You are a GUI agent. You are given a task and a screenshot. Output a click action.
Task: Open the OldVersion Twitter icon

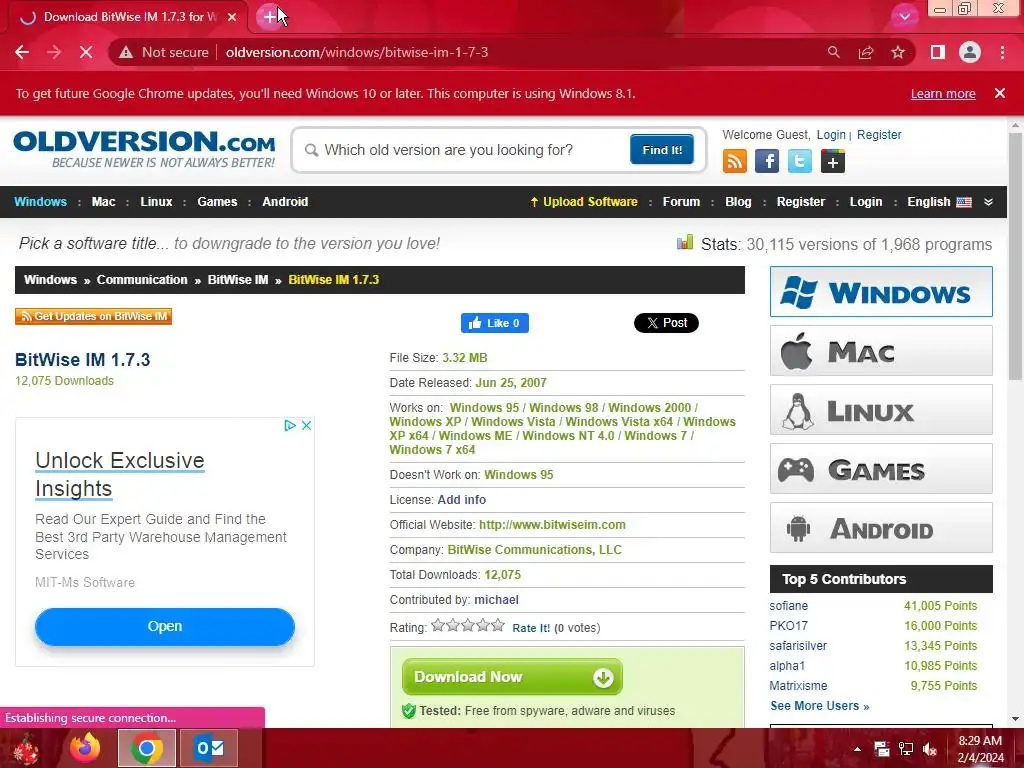coord(799,161)
